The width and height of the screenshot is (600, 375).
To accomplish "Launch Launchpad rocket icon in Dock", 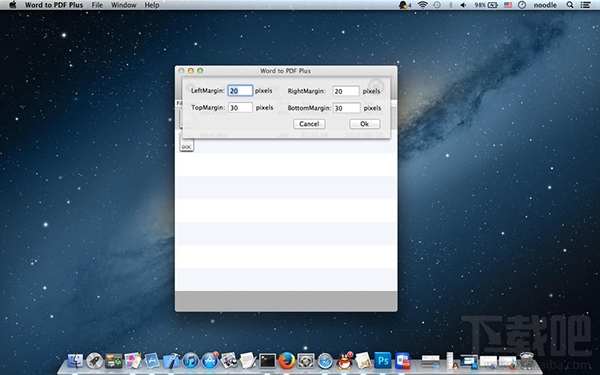I will 95,360.
